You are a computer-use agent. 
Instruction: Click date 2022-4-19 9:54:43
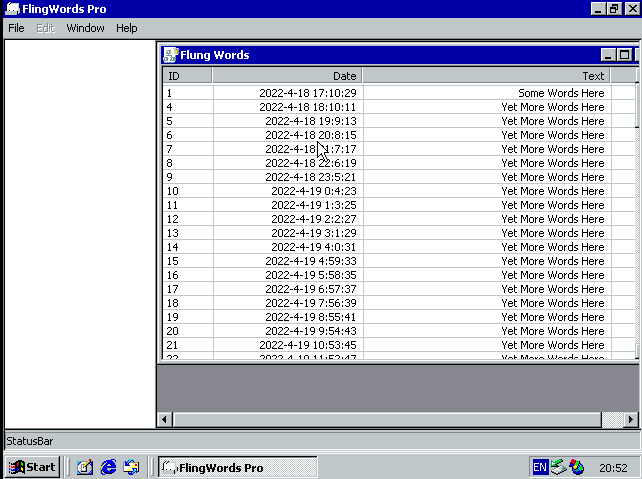coord(311,331)
